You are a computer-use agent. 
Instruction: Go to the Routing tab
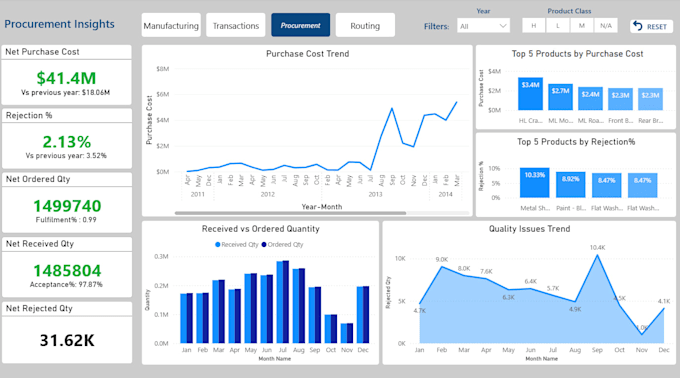365,26
